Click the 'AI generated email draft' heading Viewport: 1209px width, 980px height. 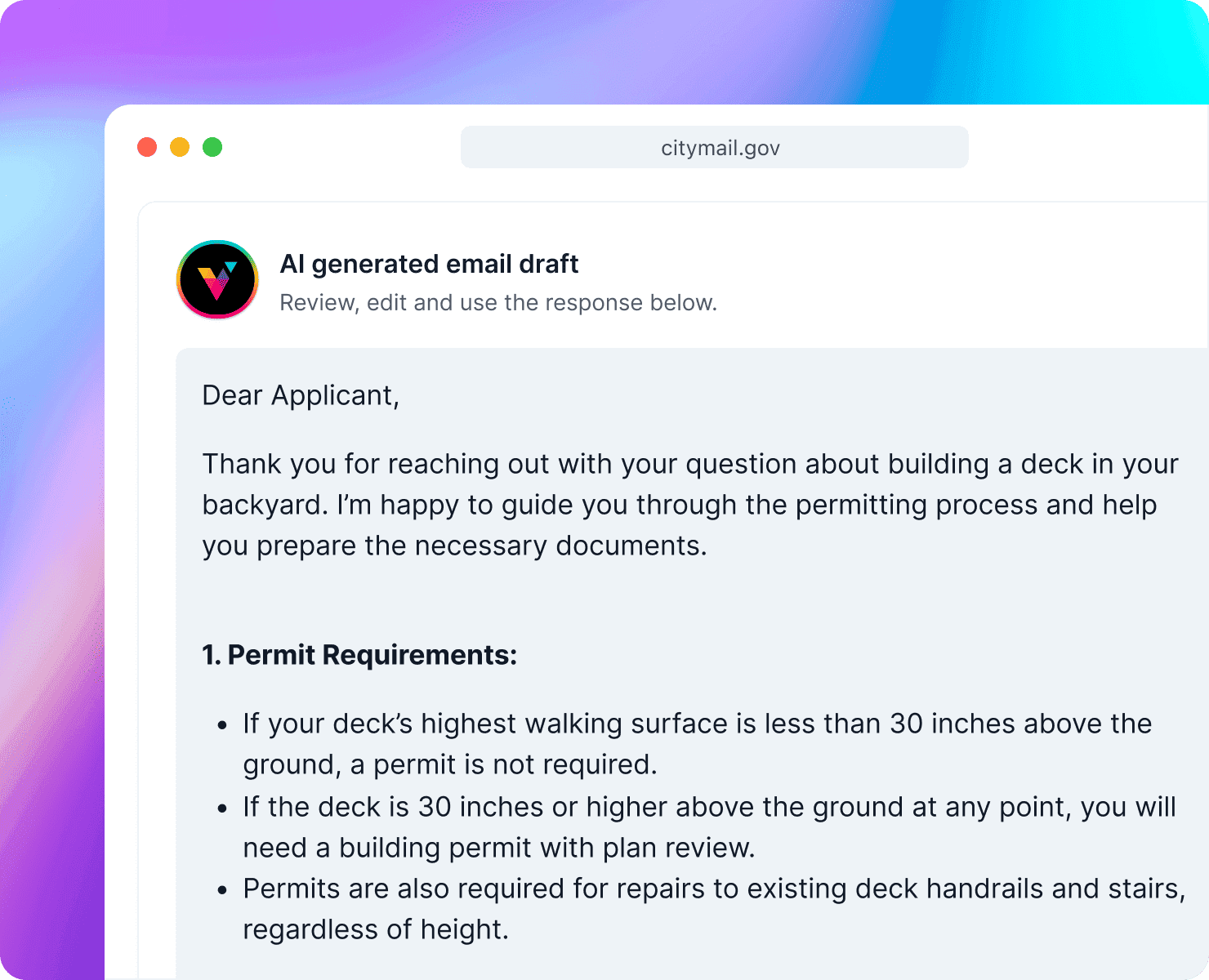[429, 264]
